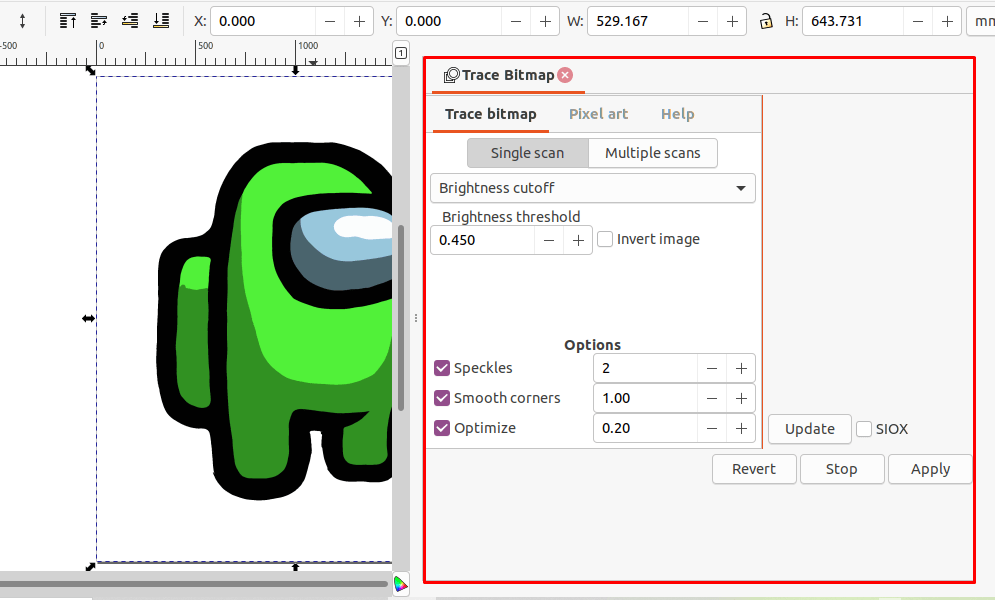The width and height of the screenshot is (995, 600).
Task: Switch to Multiple scans mode
Action: point(652,152)
